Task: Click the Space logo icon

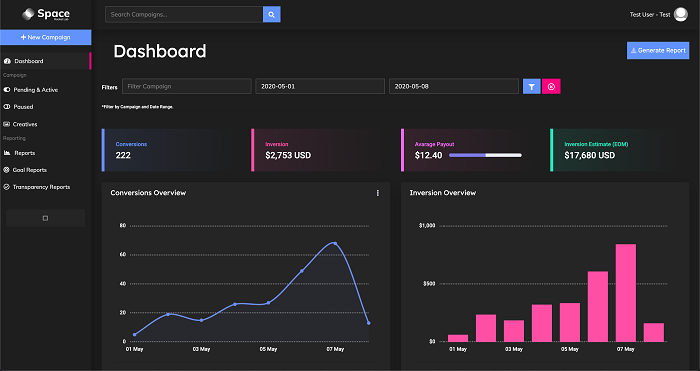Action: [28, 14]
